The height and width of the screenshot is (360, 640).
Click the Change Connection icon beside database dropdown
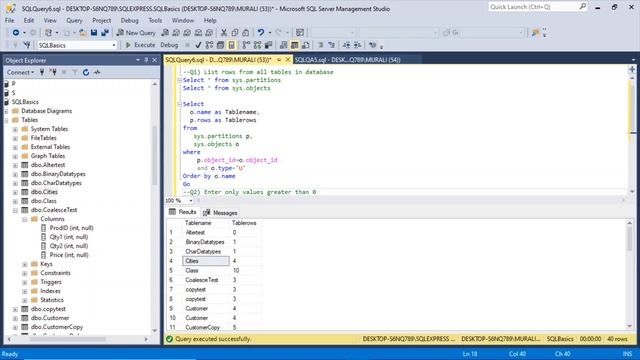[27, 45]
